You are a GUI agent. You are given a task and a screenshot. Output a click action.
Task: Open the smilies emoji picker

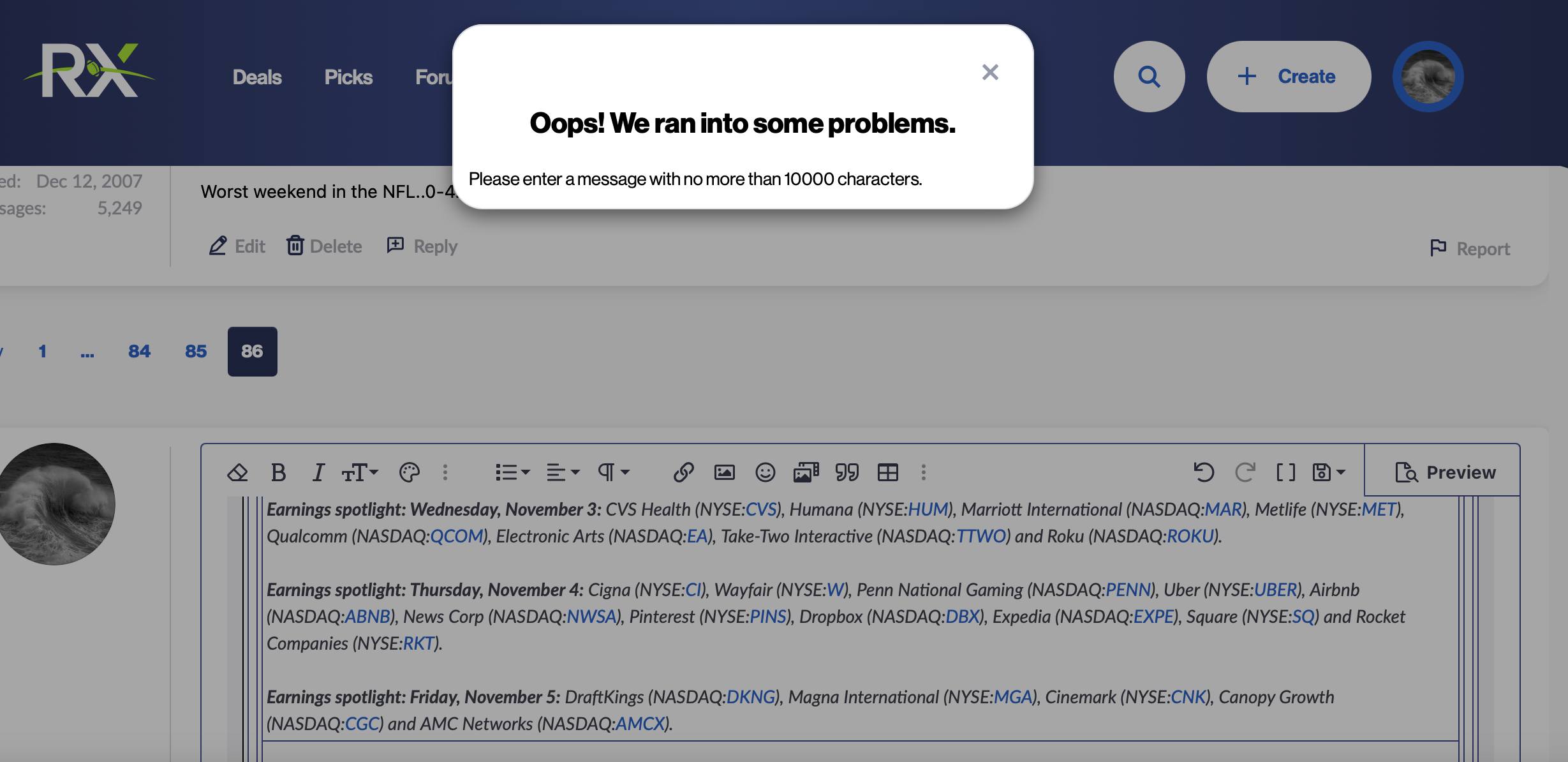pos(765,472)
